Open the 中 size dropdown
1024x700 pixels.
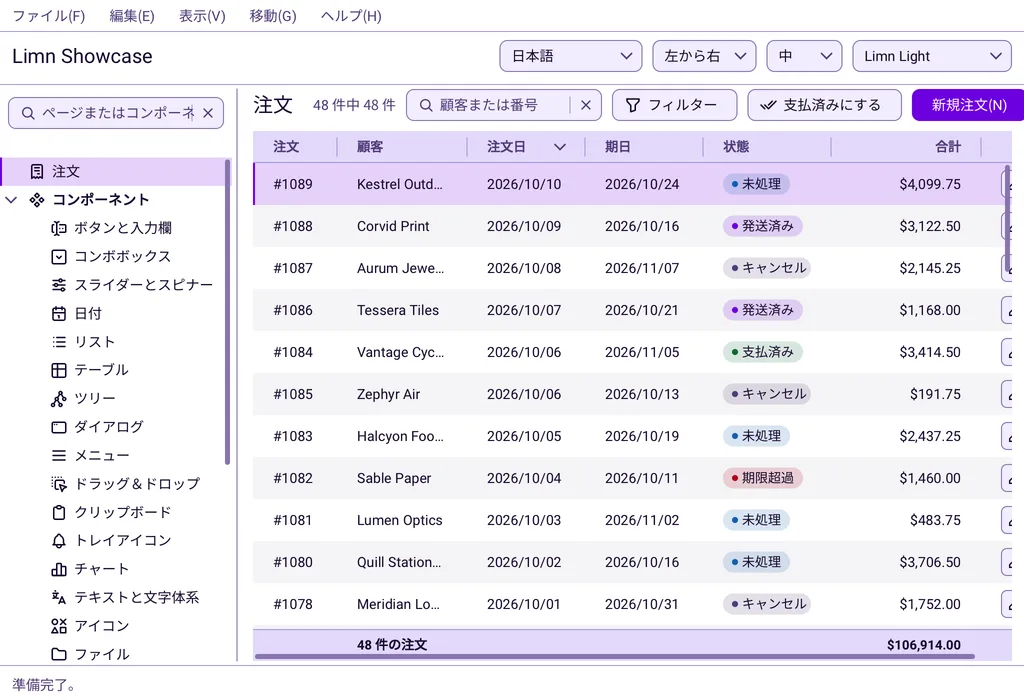pyautogui.click(x=805, y=56)
